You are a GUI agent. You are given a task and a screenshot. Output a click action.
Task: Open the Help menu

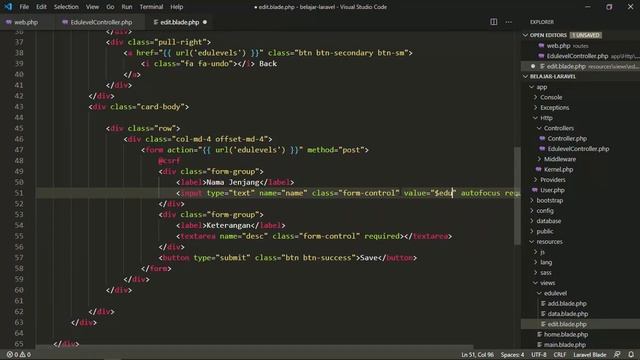click(177, 7)
